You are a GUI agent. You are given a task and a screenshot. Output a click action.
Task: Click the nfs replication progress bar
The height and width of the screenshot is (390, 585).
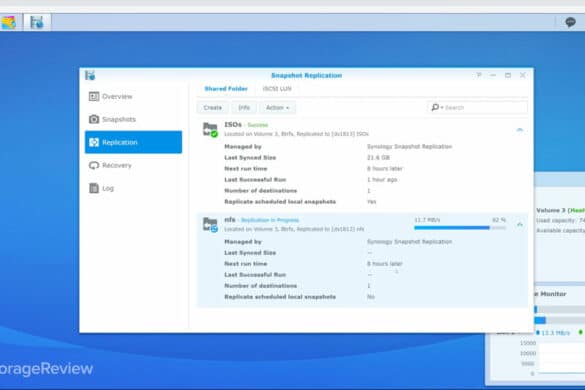click(460, 228)
